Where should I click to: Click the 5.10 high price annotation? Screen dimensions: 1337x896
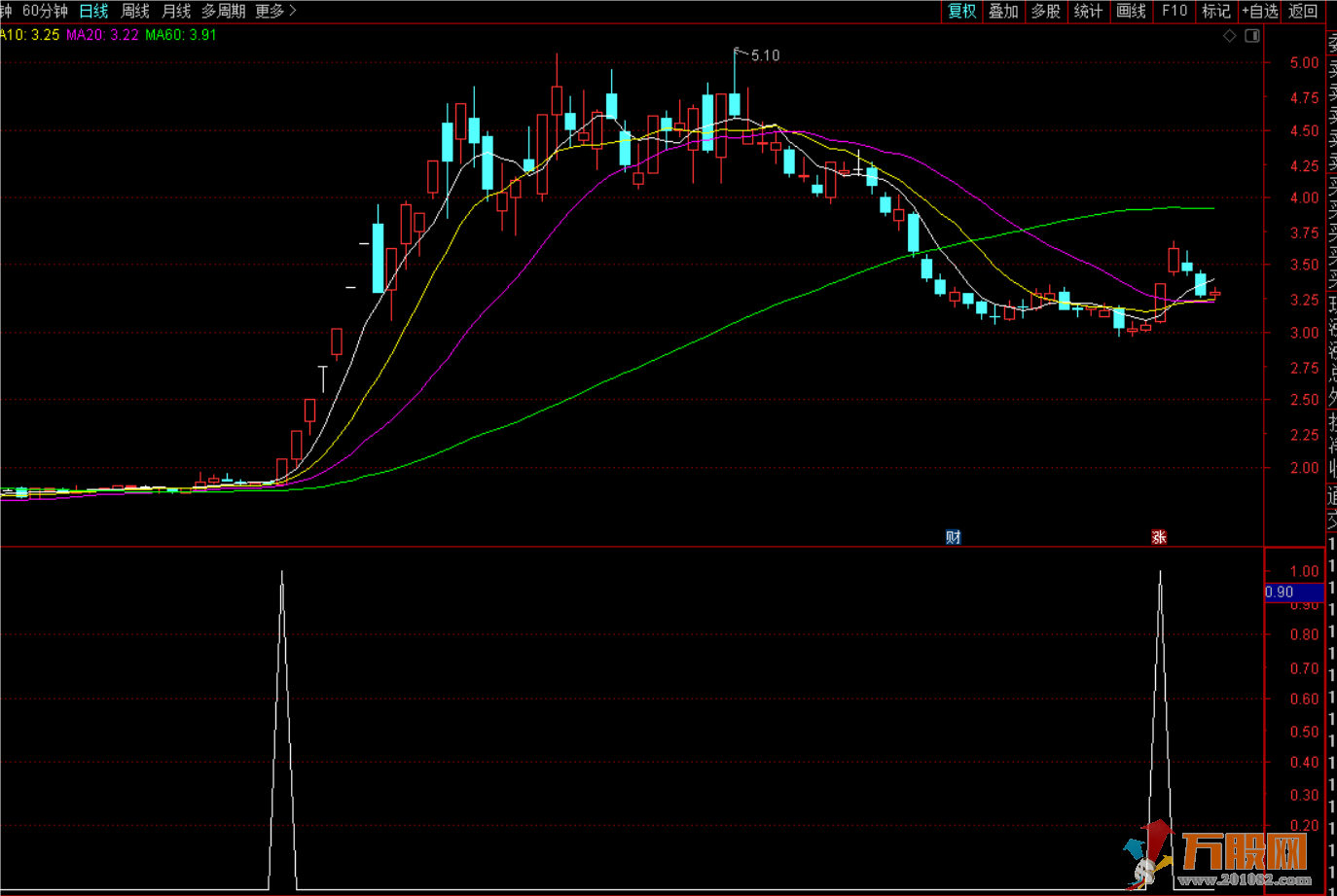pos(765,55)
